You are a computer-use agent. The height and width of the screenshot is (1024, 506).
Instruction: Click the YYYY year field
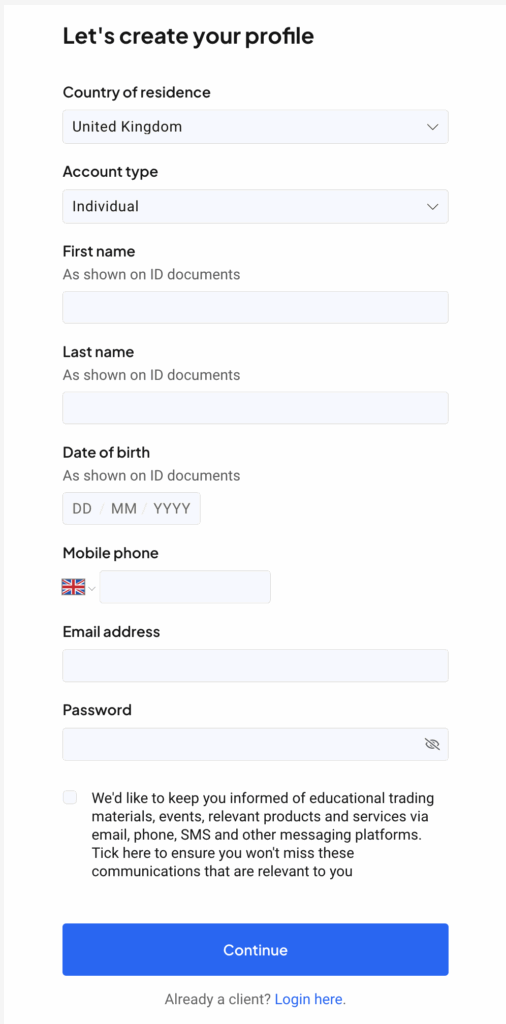click(172, 509)
